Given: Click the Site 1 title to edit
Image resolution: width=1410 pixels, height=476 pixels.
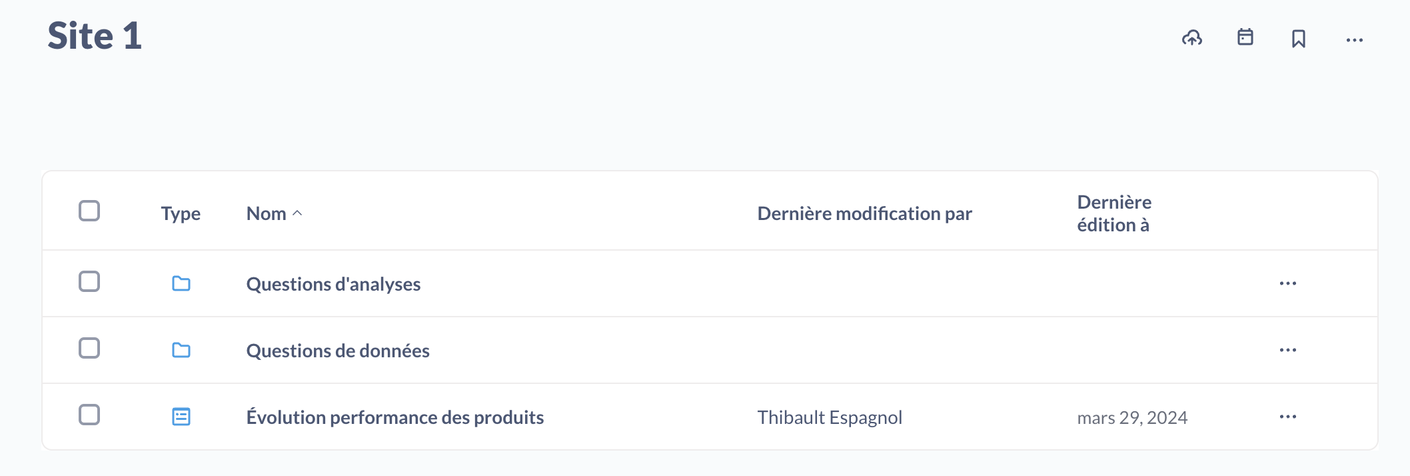Looking at the screenshot, I should coord(95,36).
